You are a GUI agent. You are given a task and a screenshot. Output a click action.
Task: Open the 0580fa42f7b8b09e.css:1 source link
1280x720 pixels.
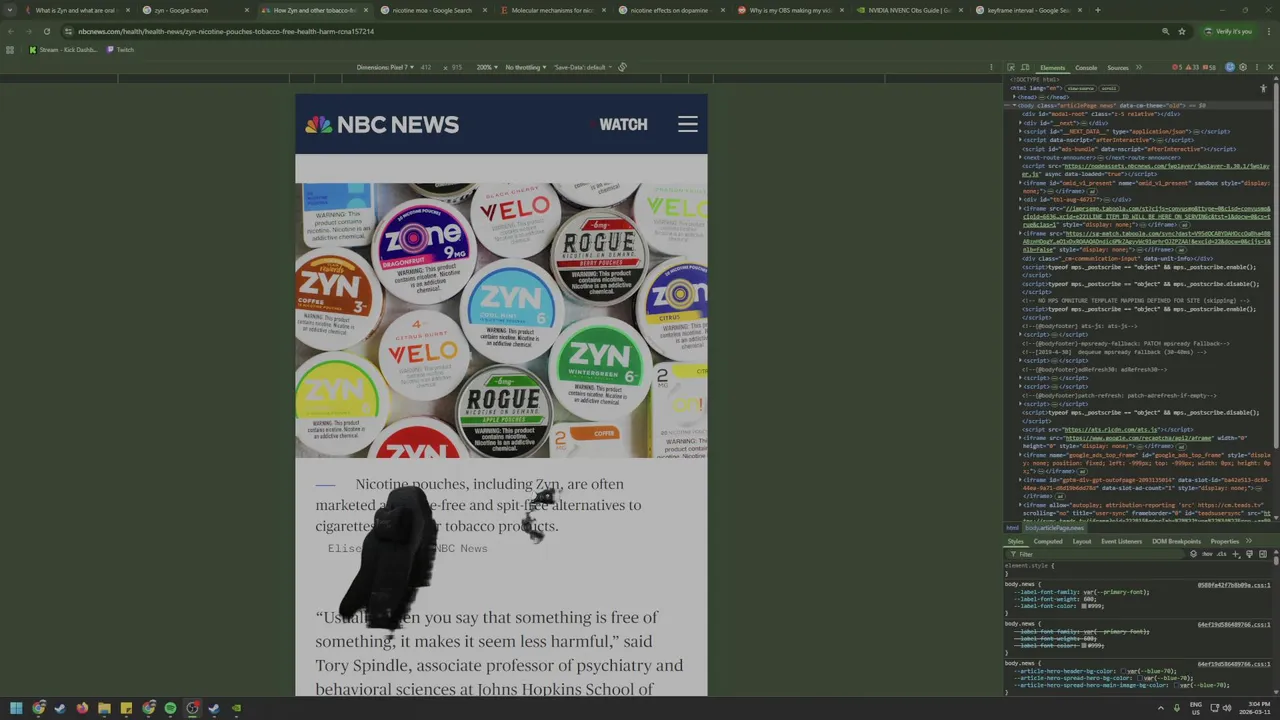tap(1234, 585)
